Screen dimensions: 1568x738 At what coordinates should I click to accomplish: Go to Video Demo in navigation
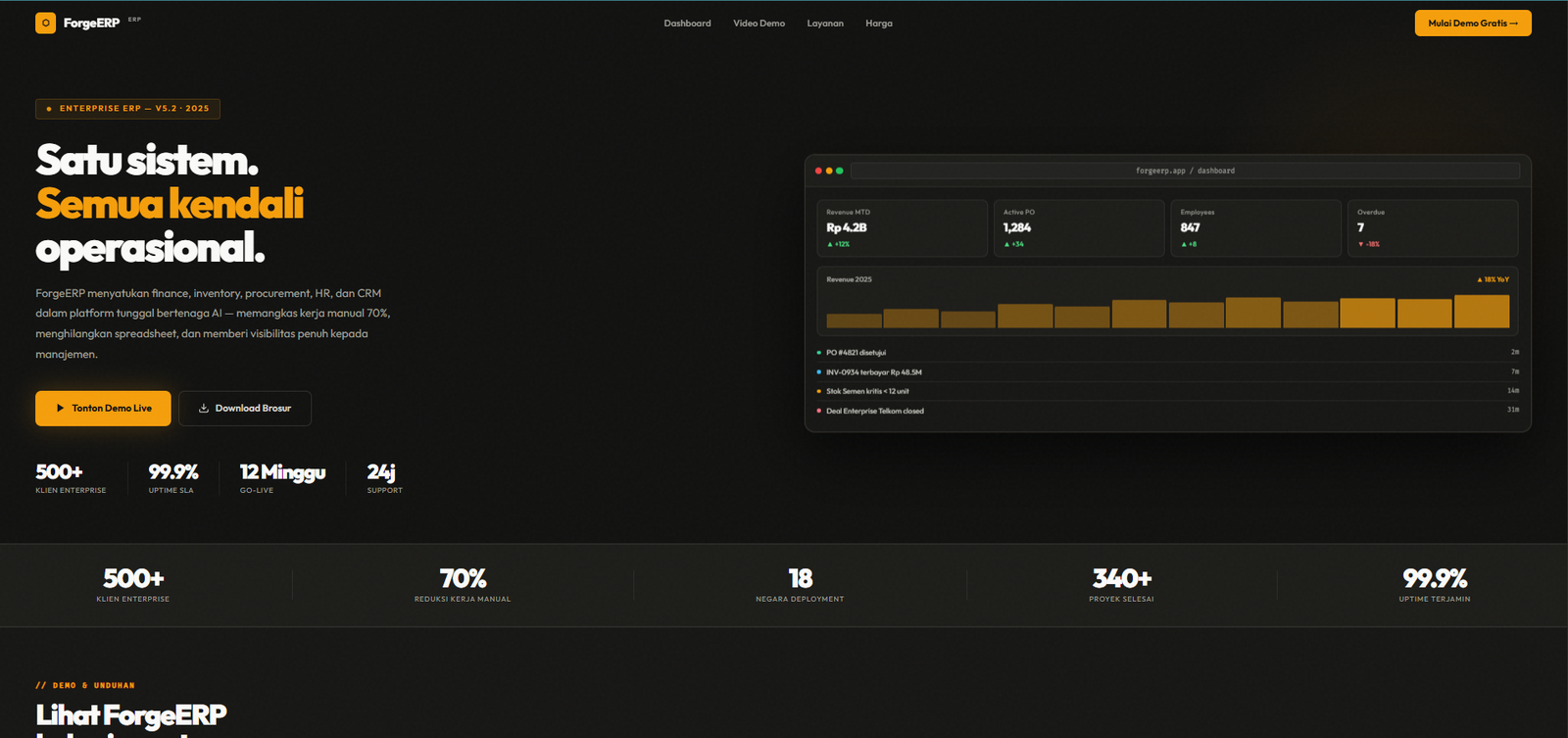759,24
